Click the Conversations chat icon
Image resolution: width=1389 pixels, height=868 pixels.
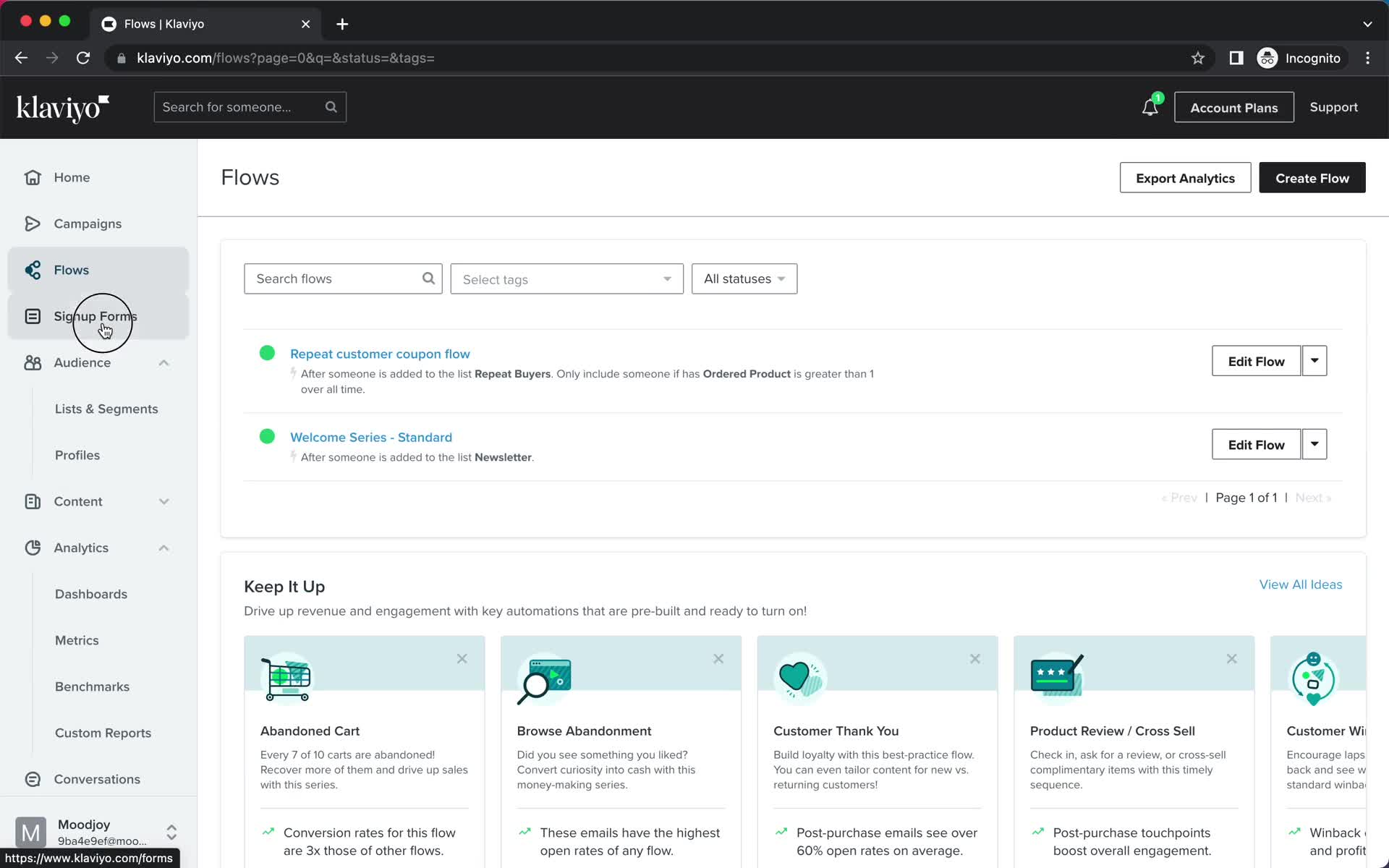tap(33, 779)
